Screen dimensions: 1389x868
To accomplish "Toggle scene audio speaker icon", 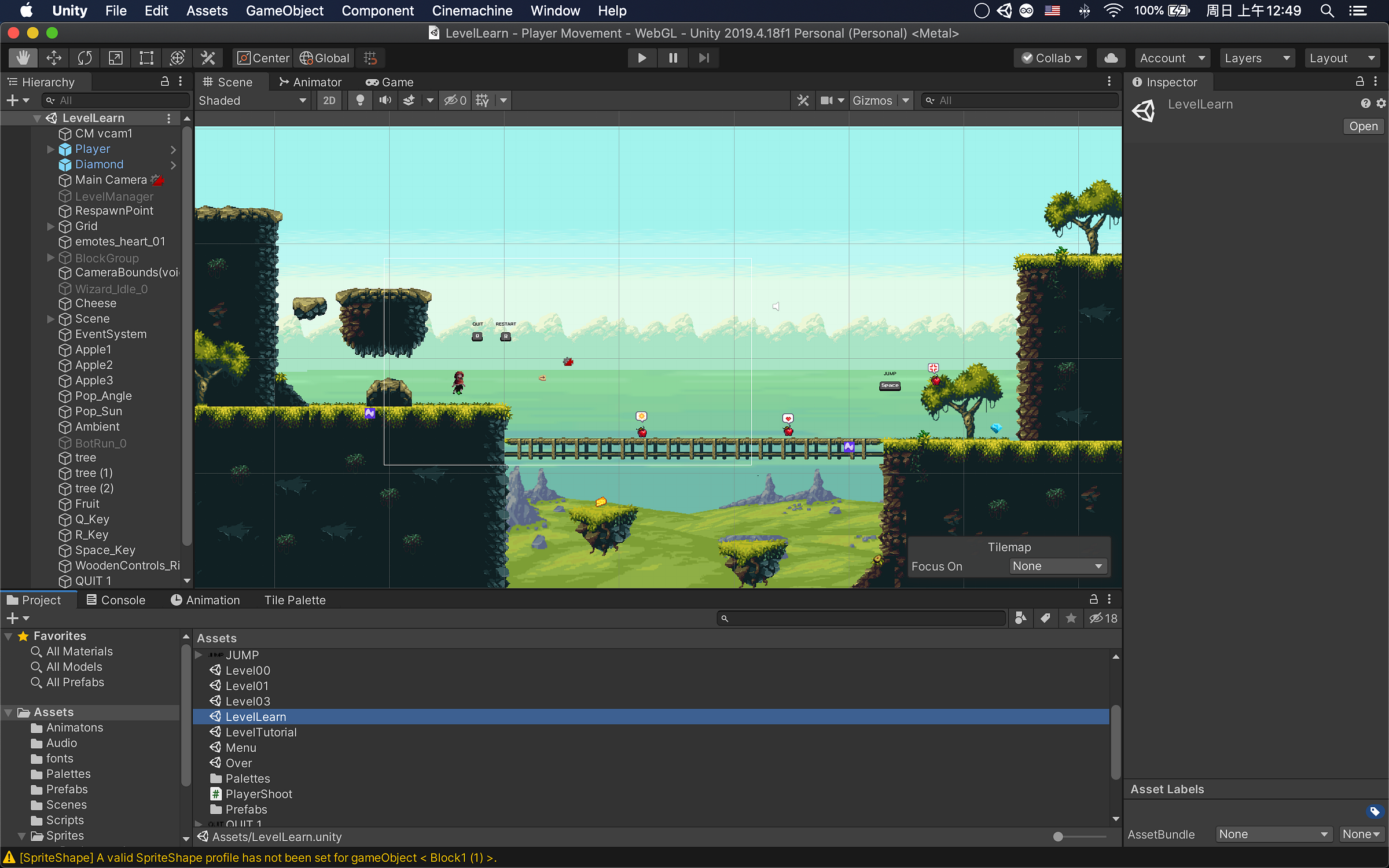I will (x=385, y=101).
